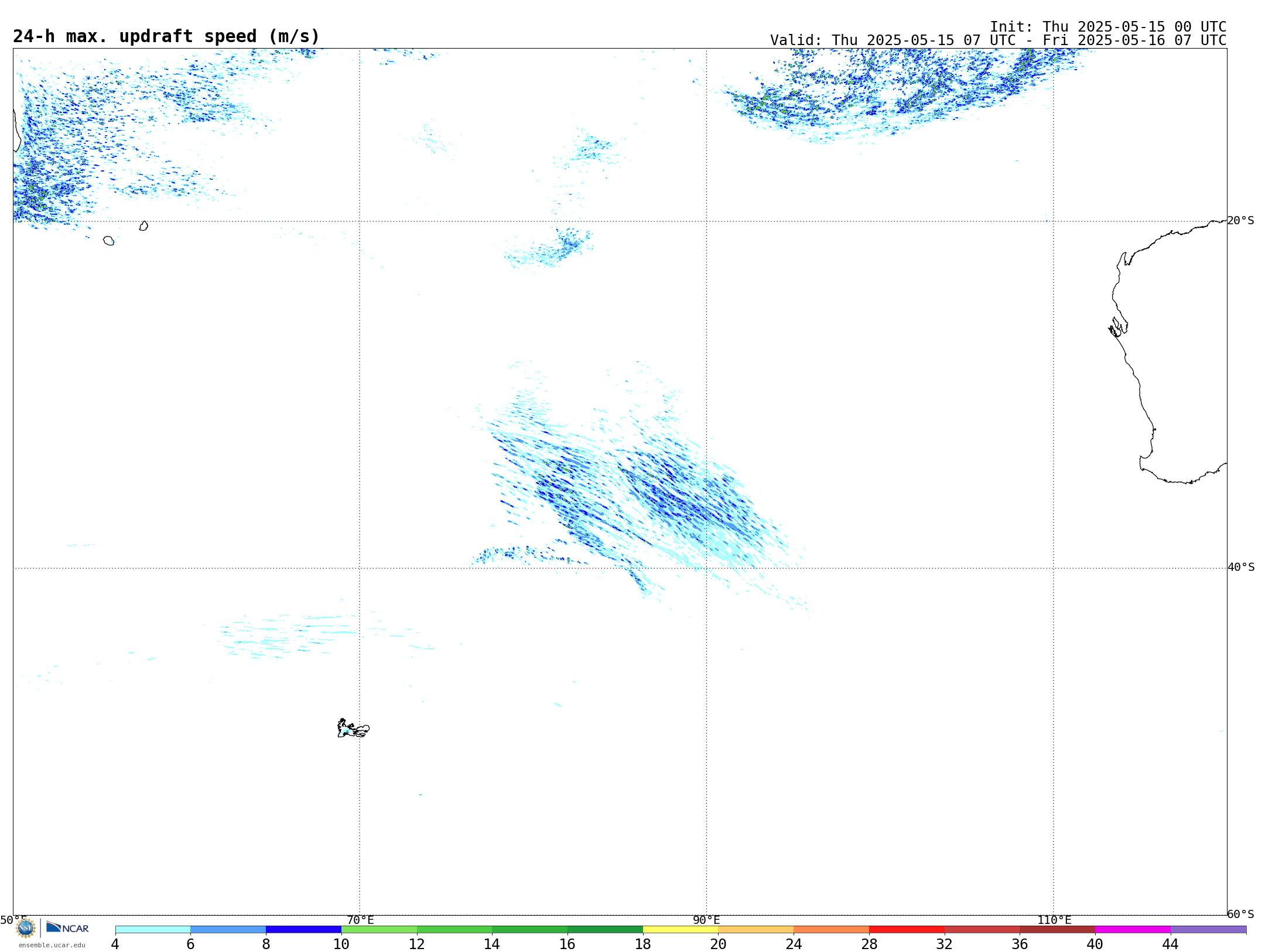Click the 14–16 green colorbar swatch

pyautogui.click(x=530, y=930)
